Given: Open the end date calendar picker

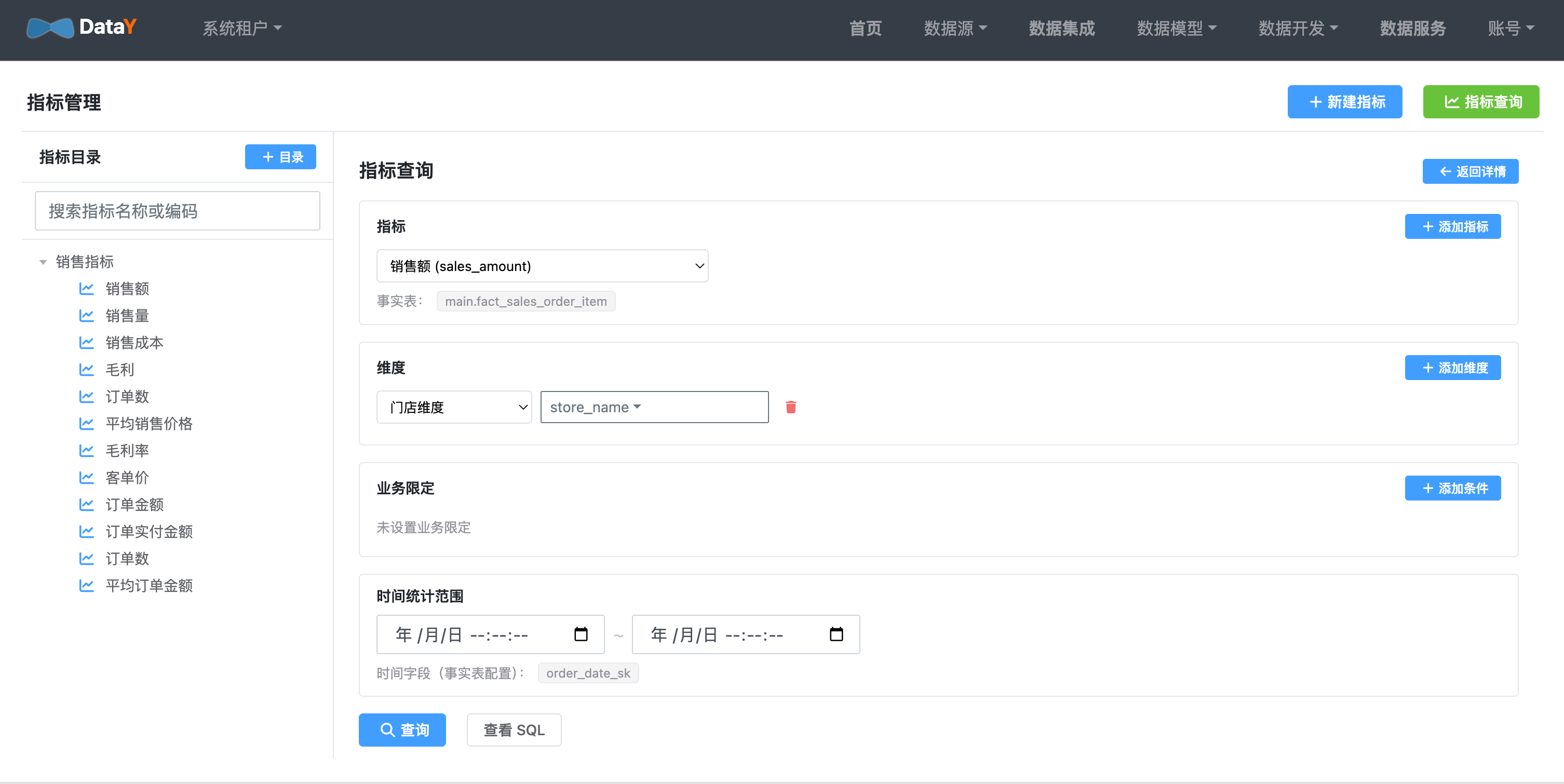Looking at the screenshot, I should (x=836, y=634).
